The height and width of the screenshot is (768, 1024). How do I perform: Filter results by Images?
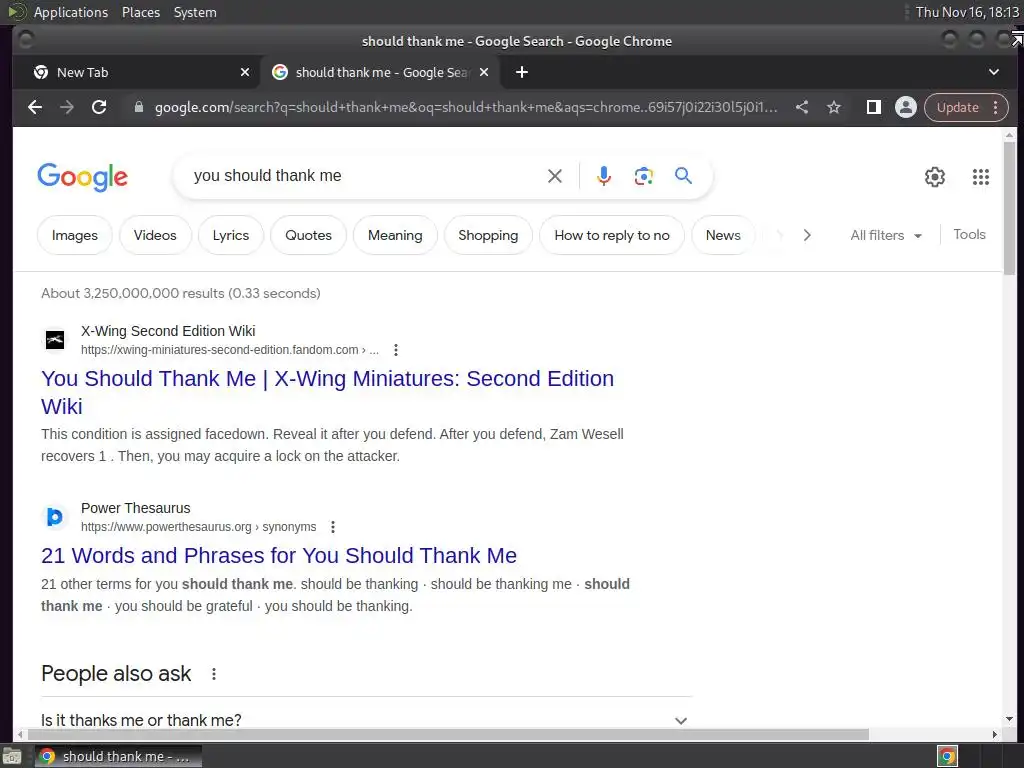coord(74,235)
